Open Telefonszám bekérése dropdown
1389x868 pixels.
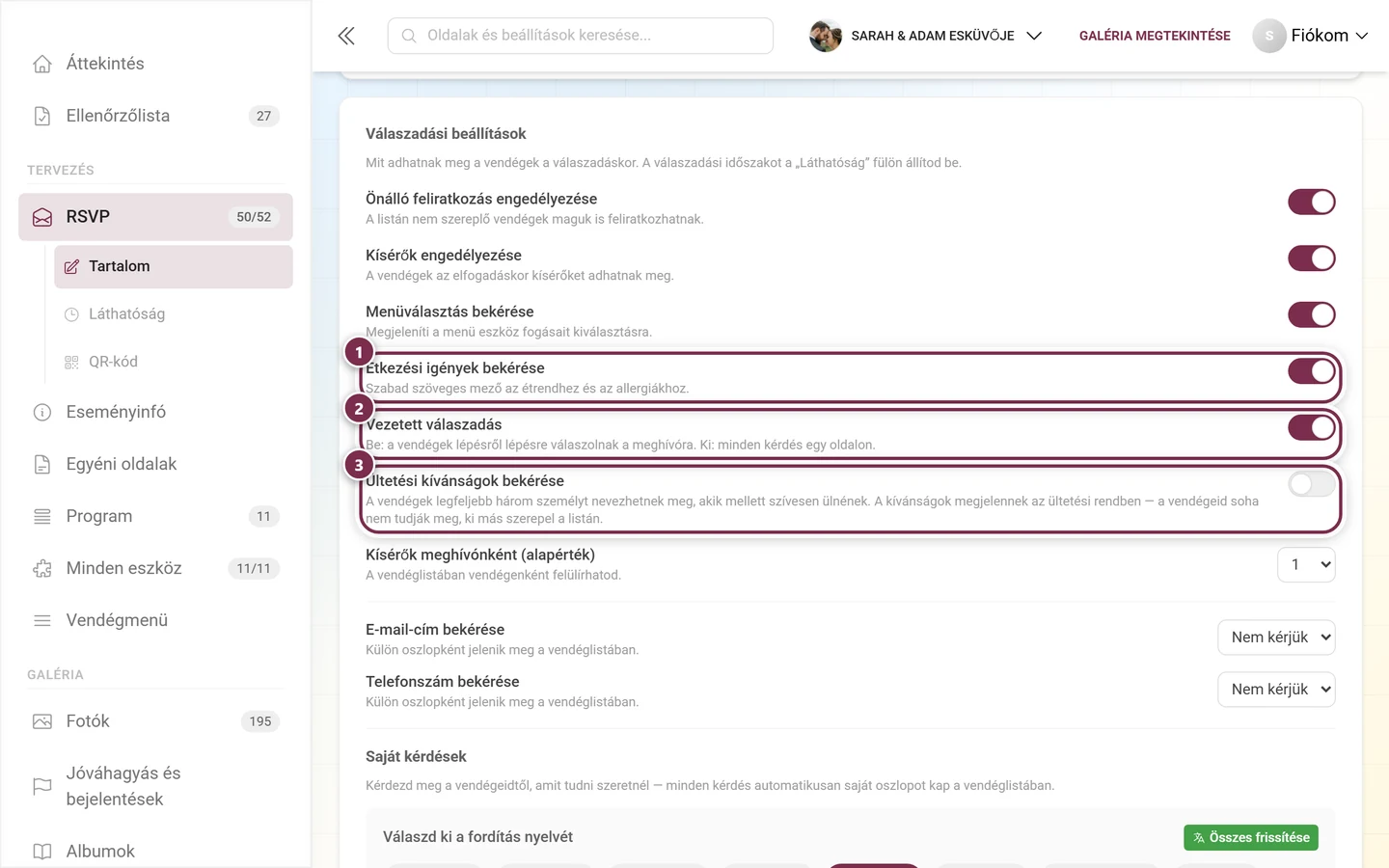pos(1276,690)
